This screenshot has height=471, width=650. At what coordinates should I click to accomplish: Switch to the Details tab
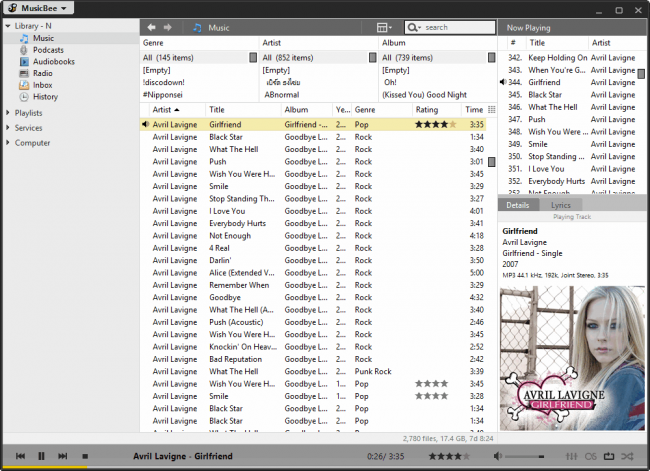click(x=518, y=205)
